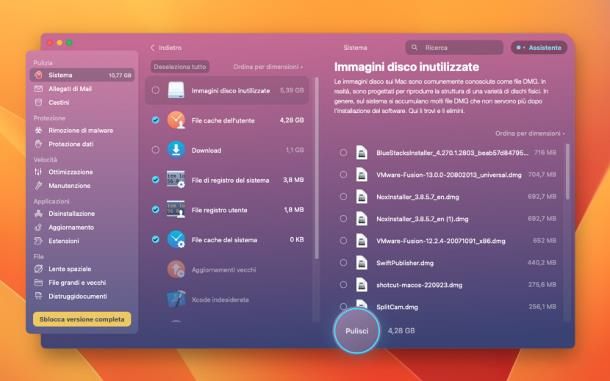Viewport: 610px width, 381px height.
Task: Click the Allegati di Mail envelope icon
Action: 38,89
